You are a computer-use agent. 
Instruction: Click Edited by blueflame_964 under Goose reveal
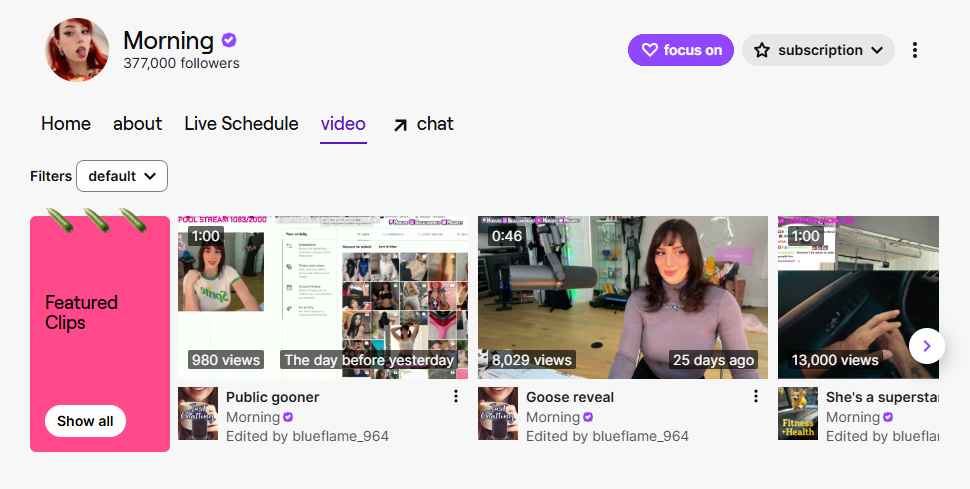[607, 436]
